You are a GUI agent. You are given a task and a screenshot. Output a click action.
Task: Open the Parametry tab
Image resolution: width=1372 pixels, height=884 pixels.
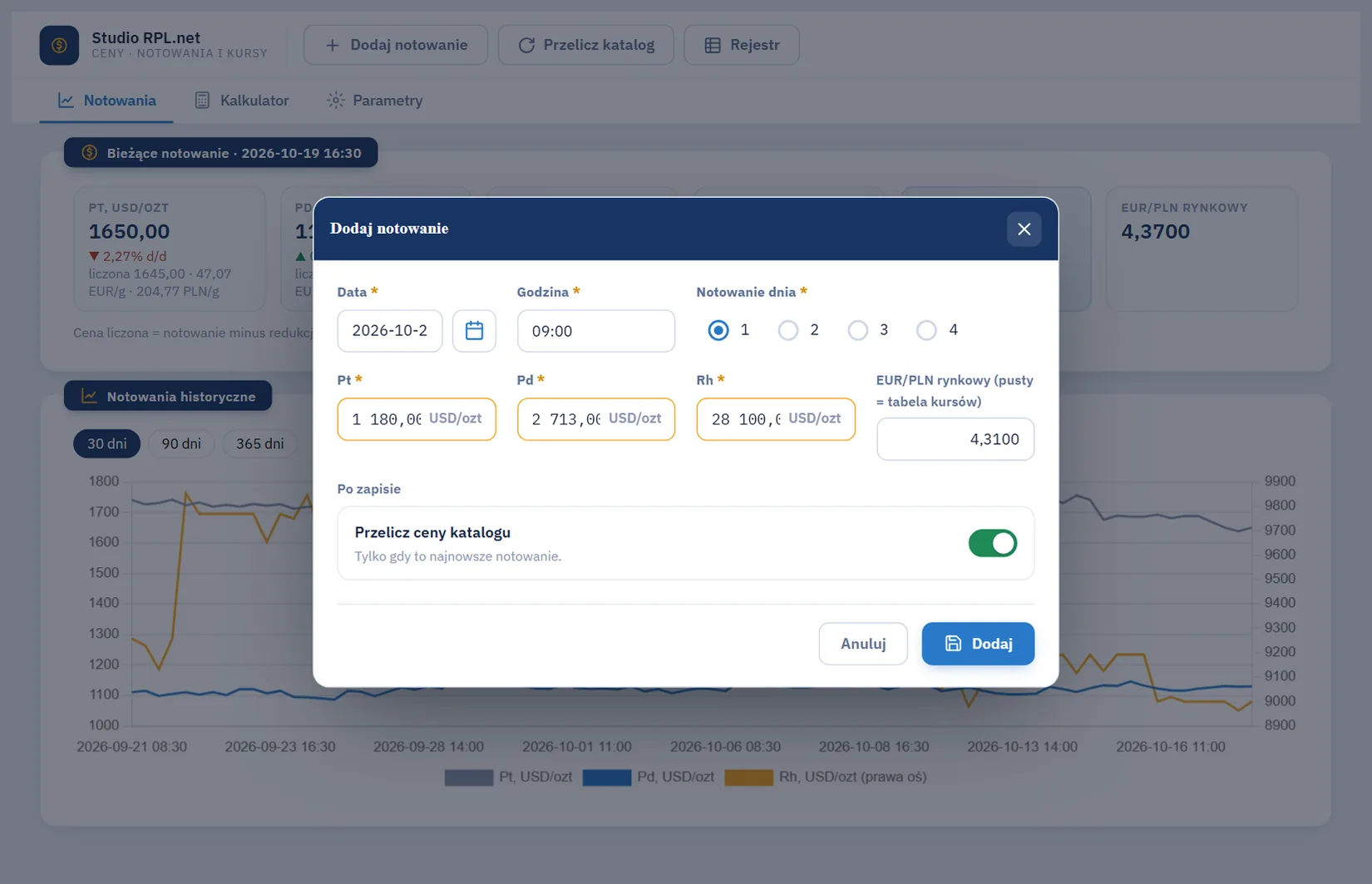(375, 101)
